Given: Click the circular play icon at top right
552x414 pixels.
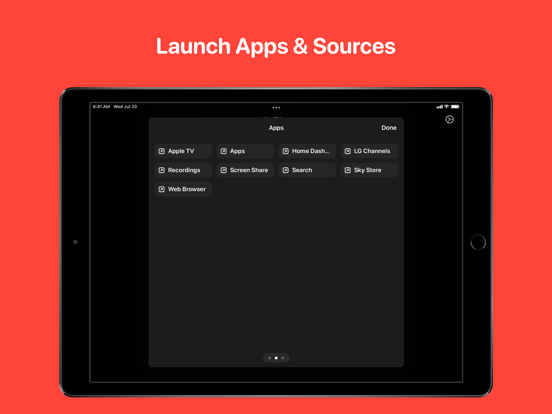Looking at the screenshot, I should 450,120.
